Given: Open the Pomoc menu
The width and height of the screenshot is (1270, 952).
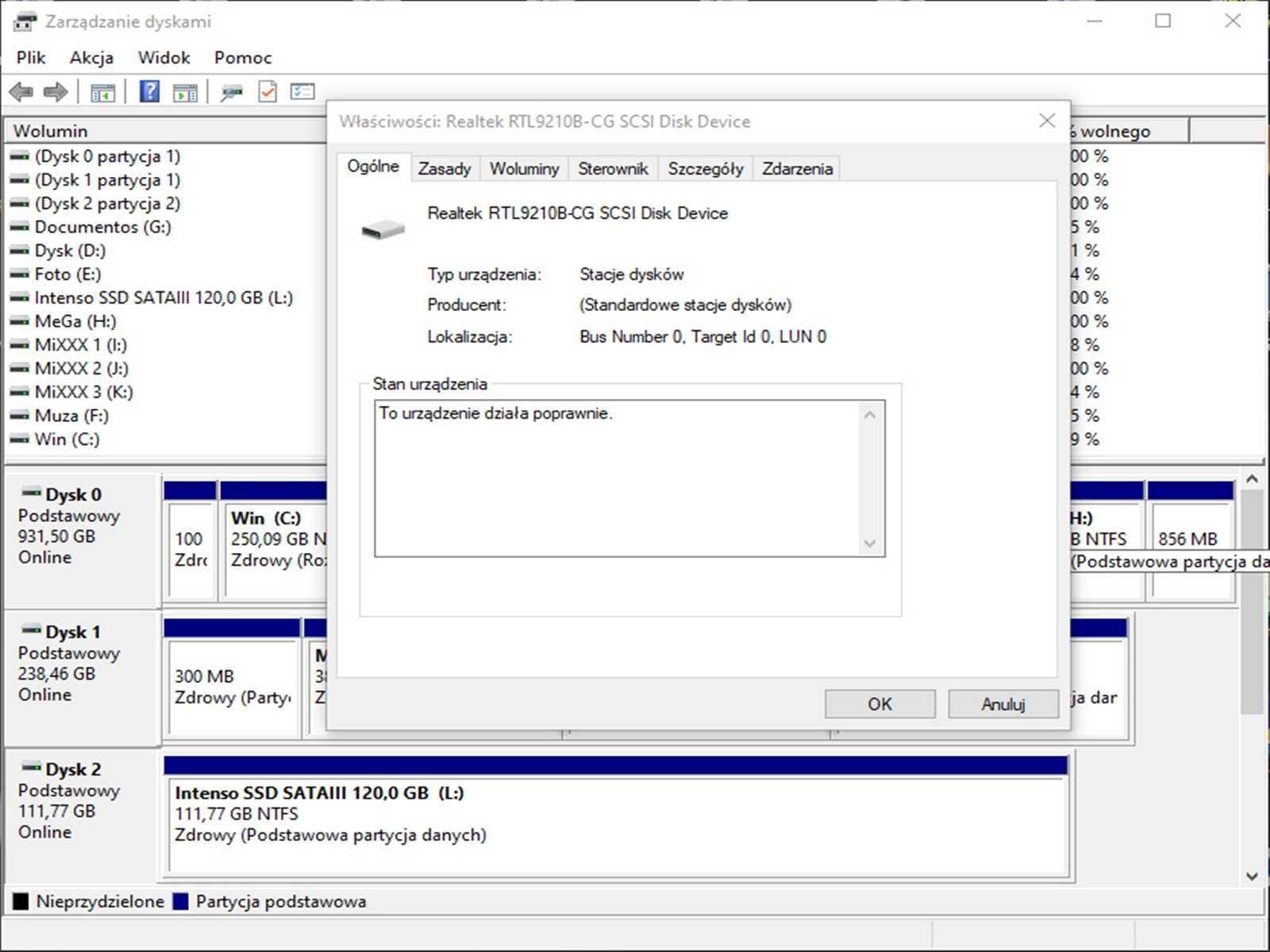Looking at the screenshot, I should (x=243, y=57).
